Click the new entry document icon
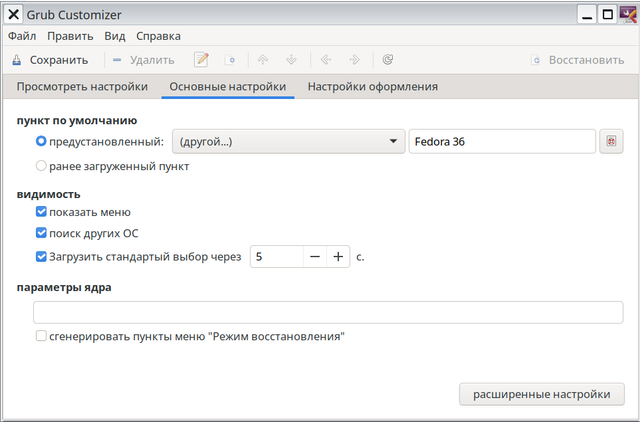This screenshot has width=640, height=422. click(230, 60)
